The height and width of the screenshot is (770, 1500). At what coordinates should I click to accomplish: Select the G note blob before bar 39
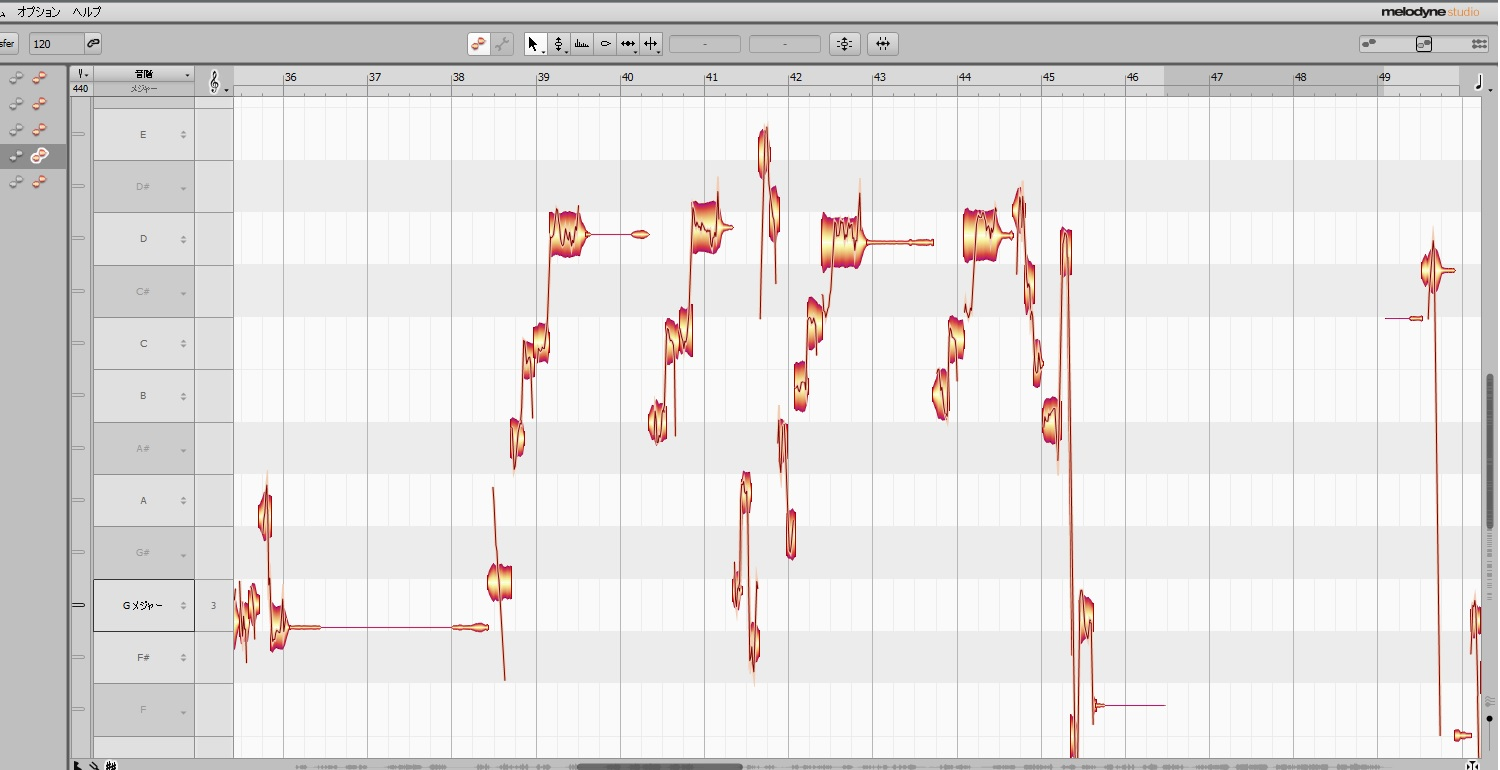pyautogui.click(x=500, y=582)
